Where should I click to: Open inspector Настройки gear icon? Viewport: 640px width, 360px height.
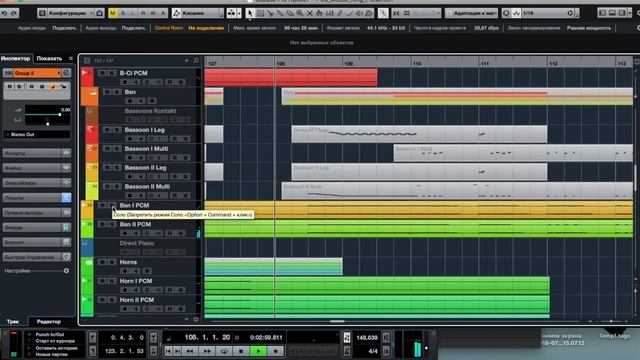coord(66,271)
